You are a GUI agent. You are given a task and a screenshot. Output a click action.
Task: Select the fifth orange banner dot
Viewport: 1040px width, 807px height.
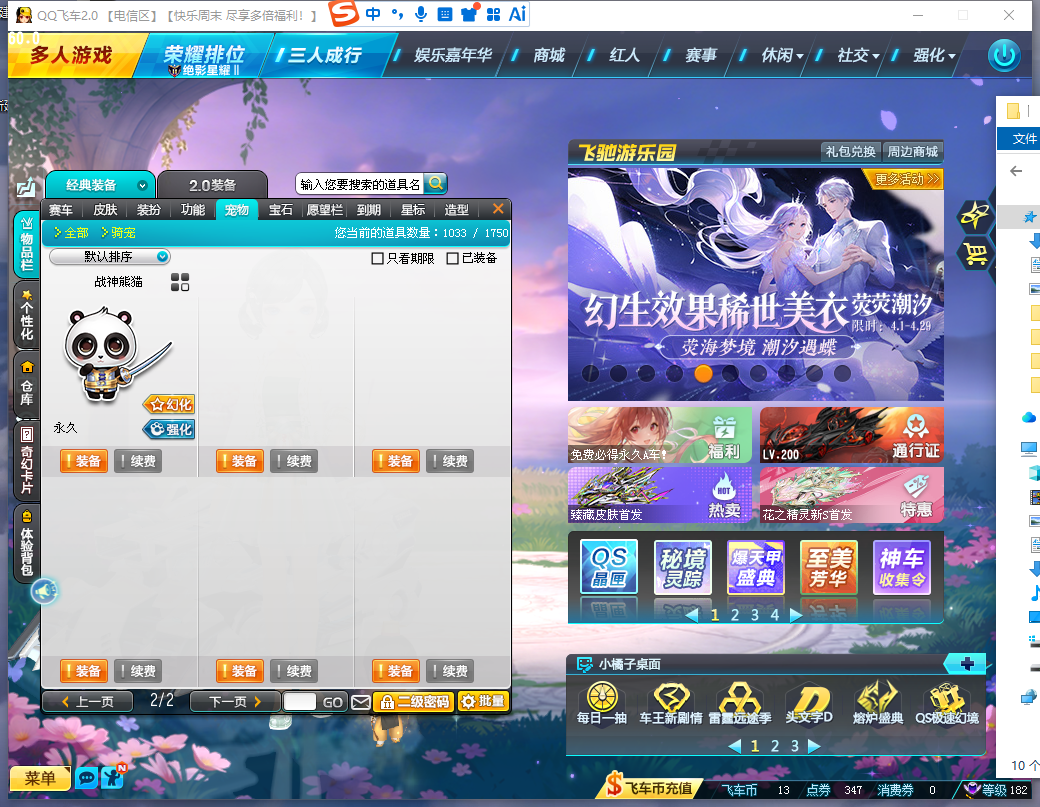(x=703, y=373)
